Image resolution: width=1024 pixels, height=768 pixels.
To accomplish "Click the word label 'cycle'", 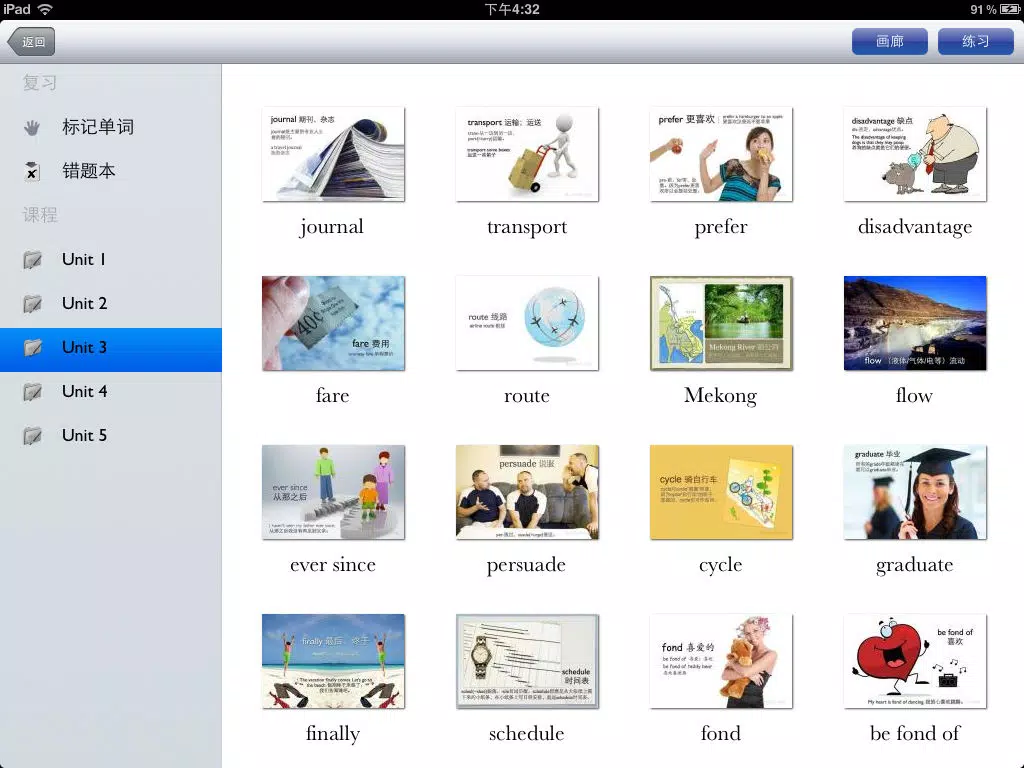I will click(720, 566).
